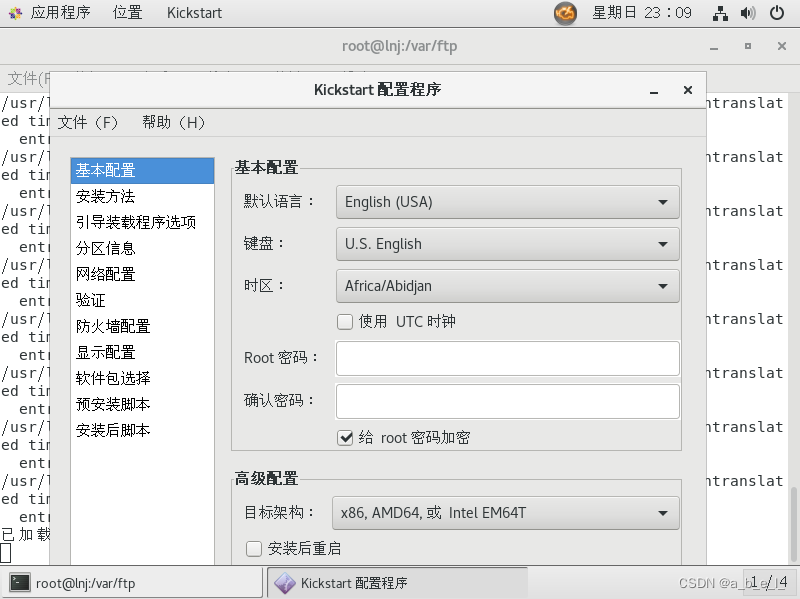The height and width of the screenshot is (599, 800).
Task: Toggle the 使用 UTC 时钟 checkbox
Action: pos(345,322)
